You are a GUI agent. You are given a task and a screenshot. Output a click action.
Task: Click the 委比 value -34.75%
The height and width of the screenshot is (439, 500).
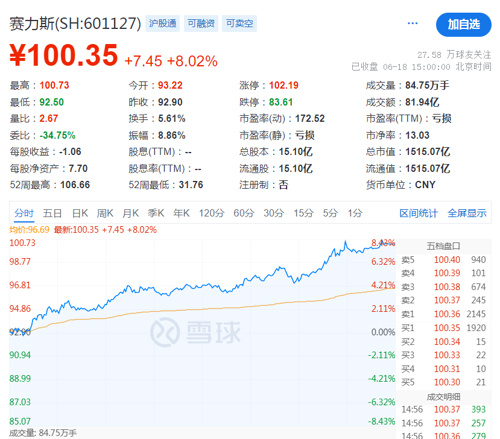click(57, 135)
